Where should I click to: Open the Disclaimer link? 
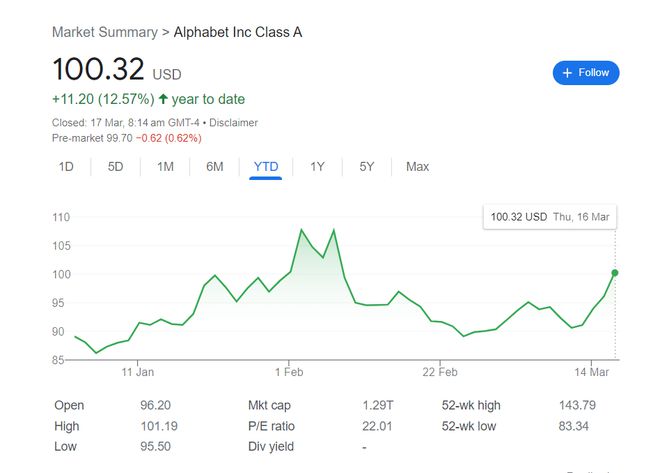click(233, 123)
